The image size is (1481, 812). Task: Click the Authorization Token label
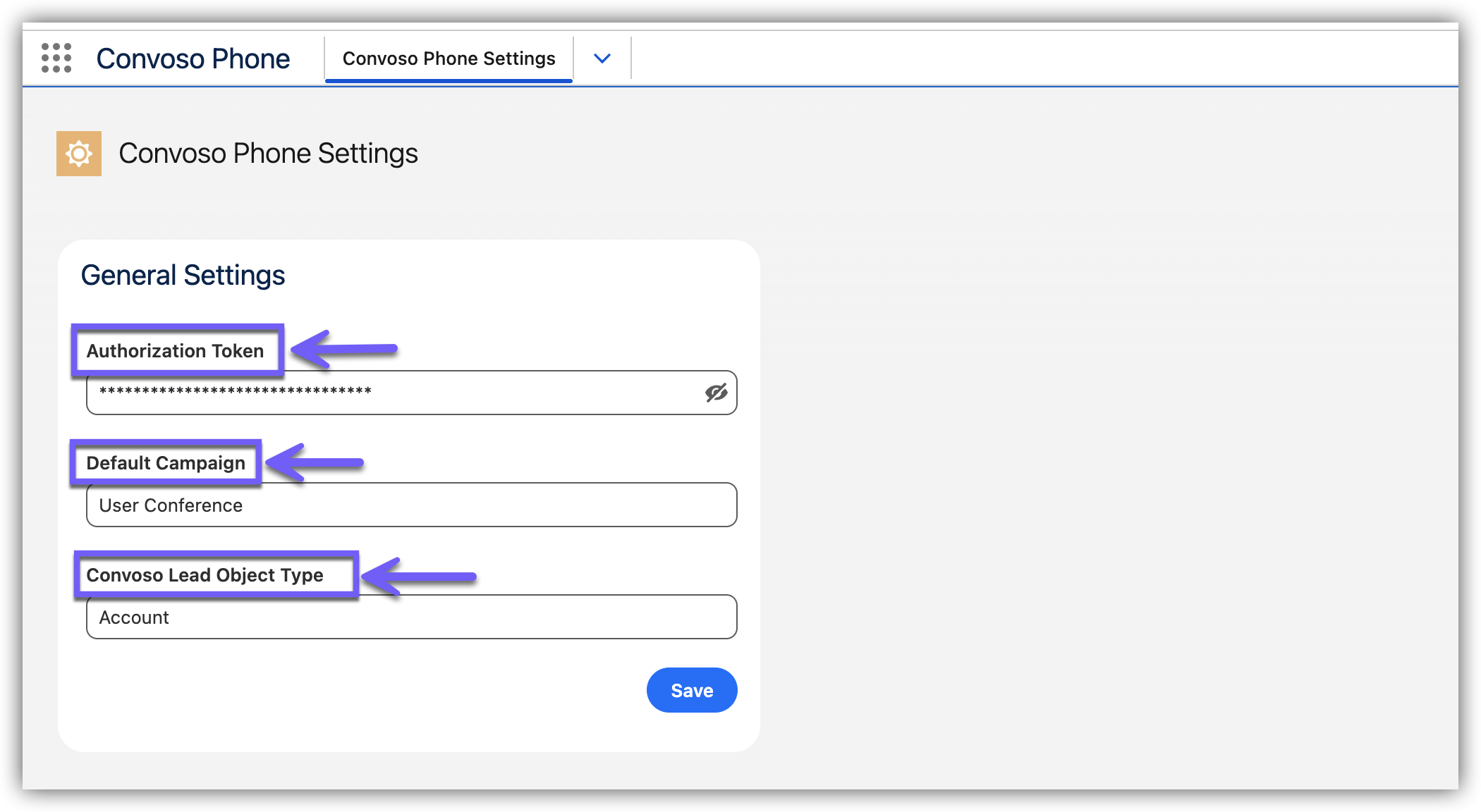[175, 350]
